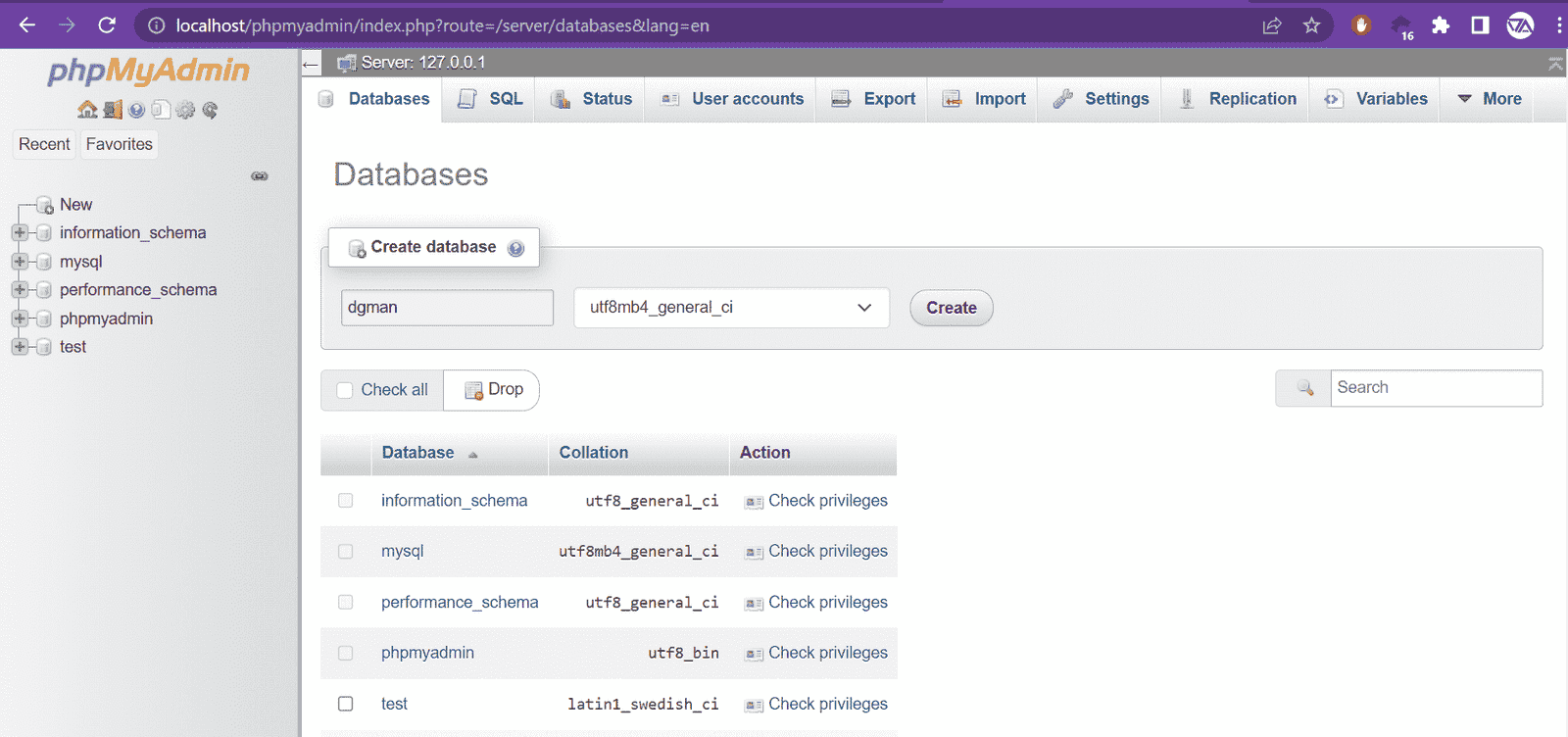Click privileges icon in test row

[x=754, y=706]
